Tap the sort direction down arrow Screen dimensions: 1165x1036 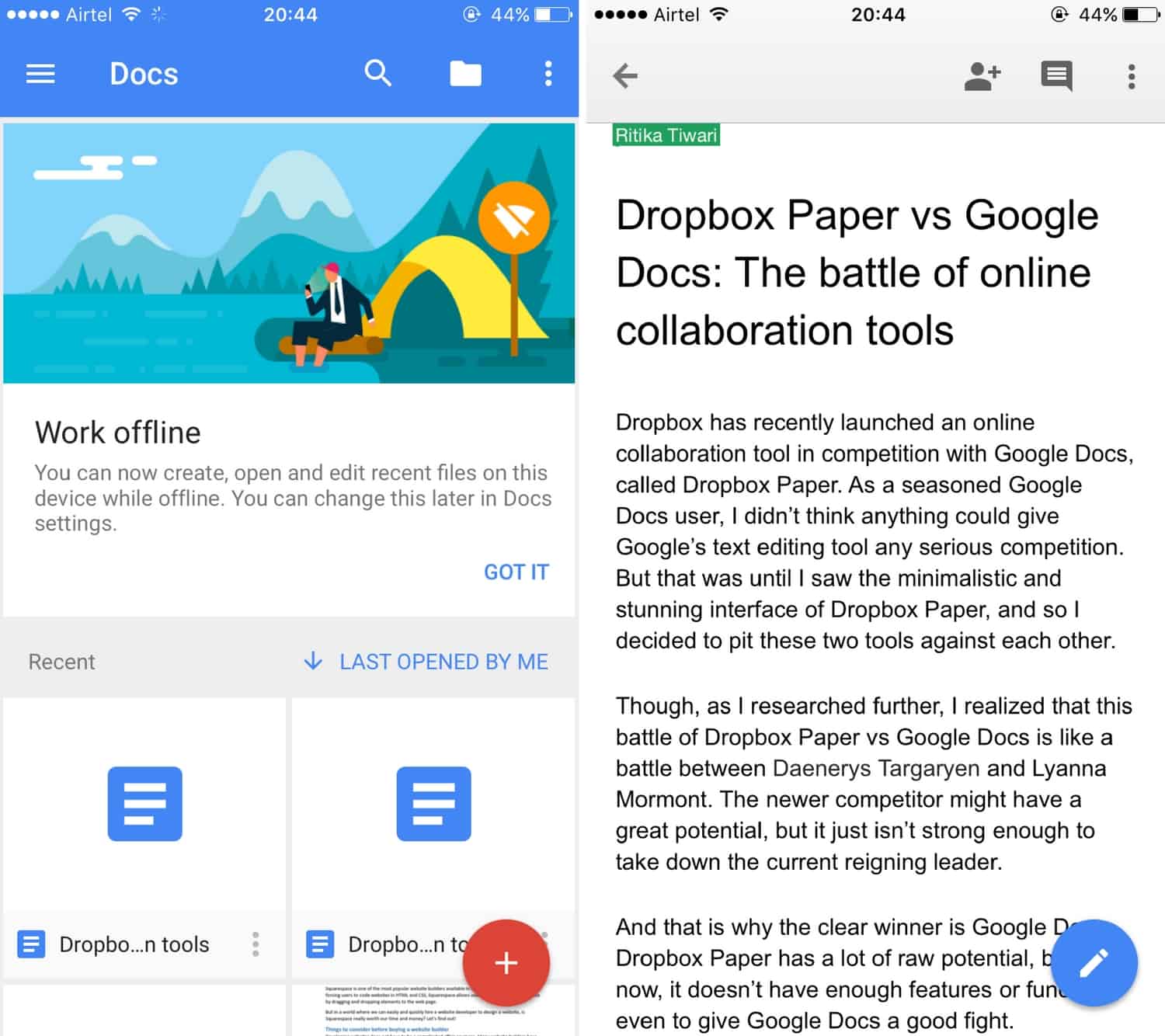[313, 661]
